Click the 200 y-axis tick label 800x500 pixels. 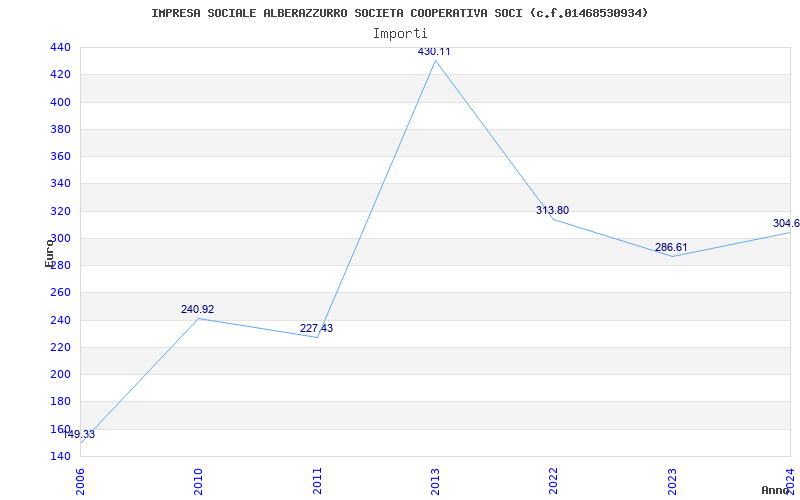pos(60,374)
